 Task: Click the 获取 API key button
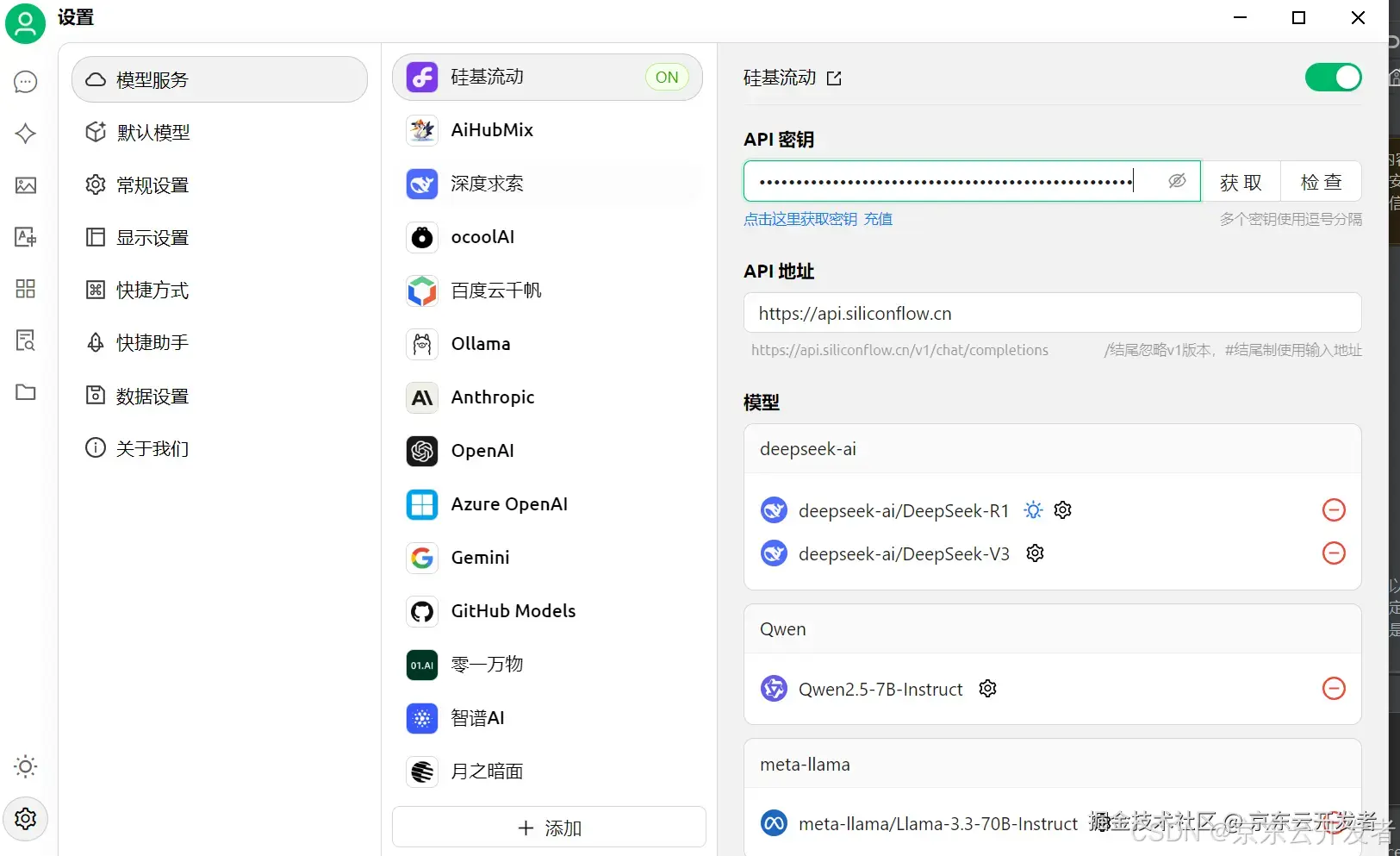[1241, 182]
